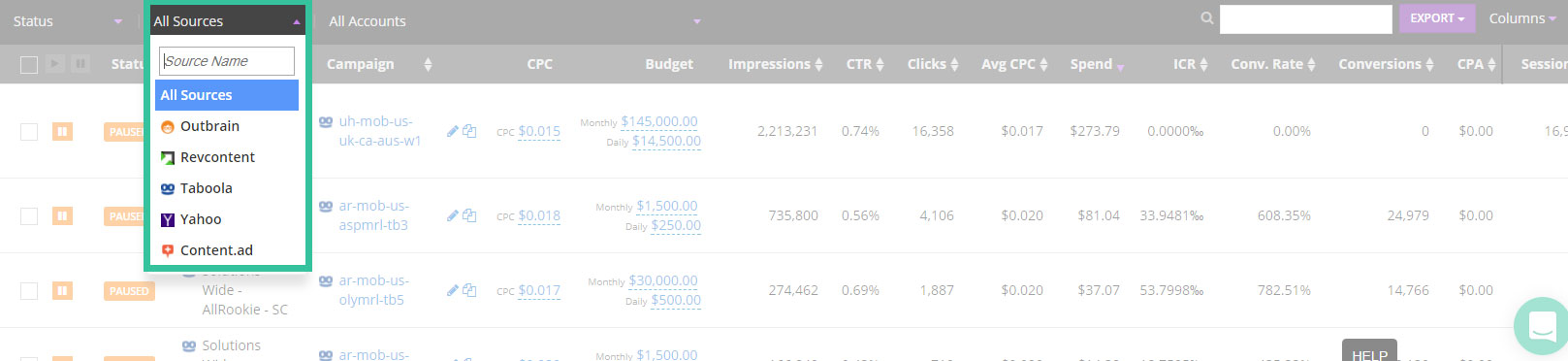Pause the first row campaign with orange pause icon
This screenshot has width=1568, height=361.
(x=62, y=131)
